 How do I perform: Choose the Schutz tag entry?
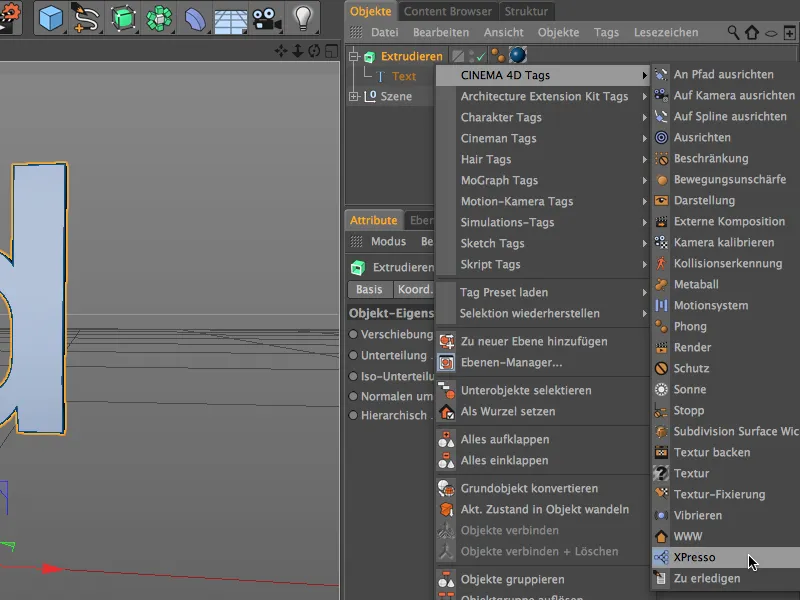click(x=726, y=368)
